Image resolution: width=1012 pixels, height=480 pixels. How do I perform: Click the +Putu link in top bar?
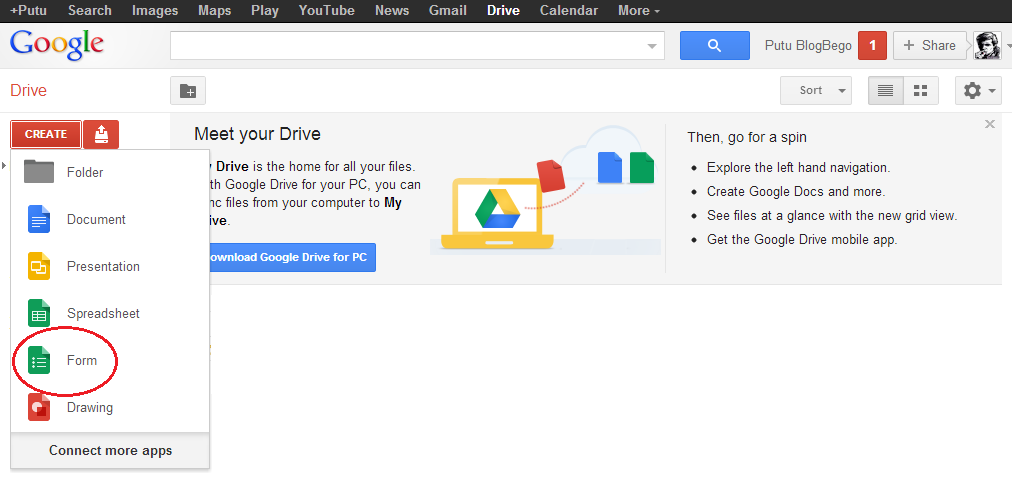tap(28, 10)
